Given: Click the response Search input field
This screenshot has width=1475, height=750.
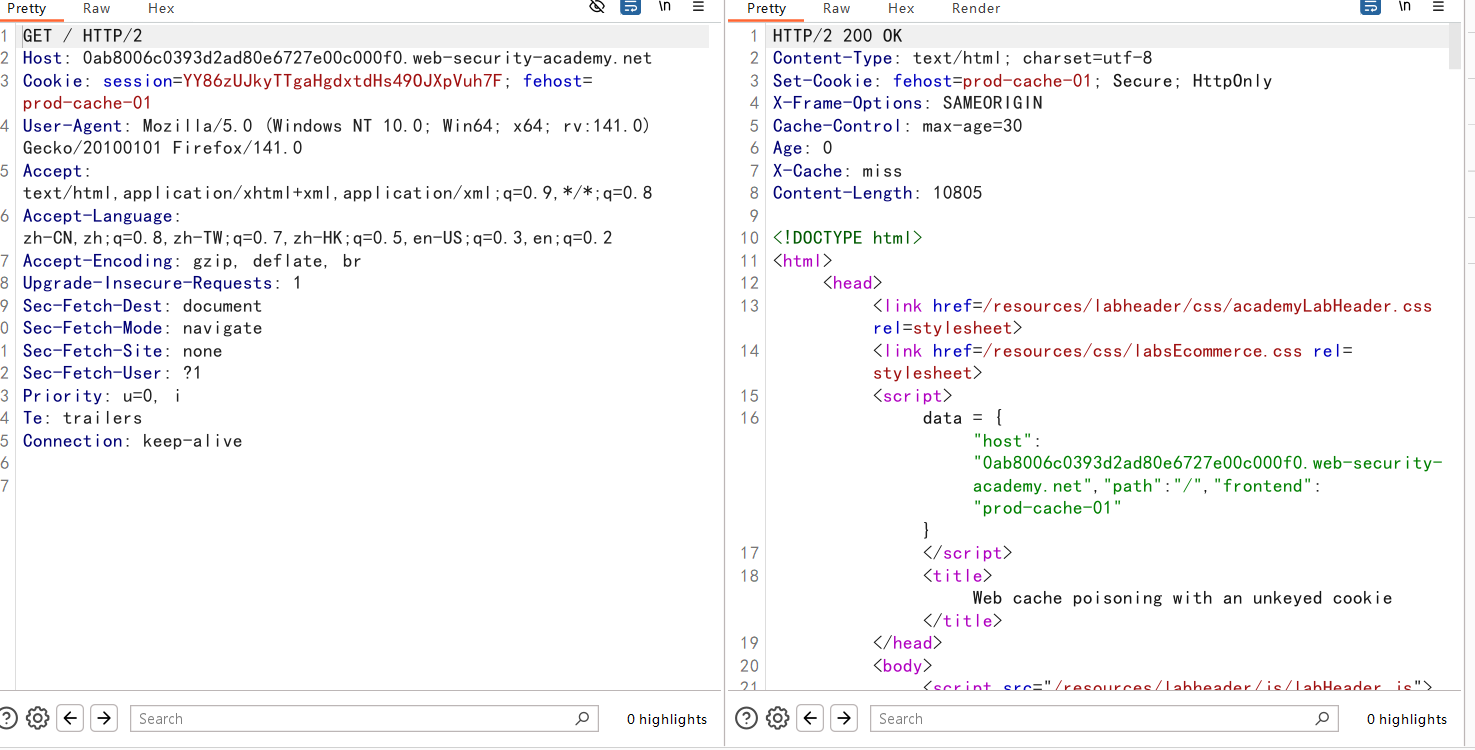Looking at the screenshot, I should pyautogui.click(x=1090, y=718).
